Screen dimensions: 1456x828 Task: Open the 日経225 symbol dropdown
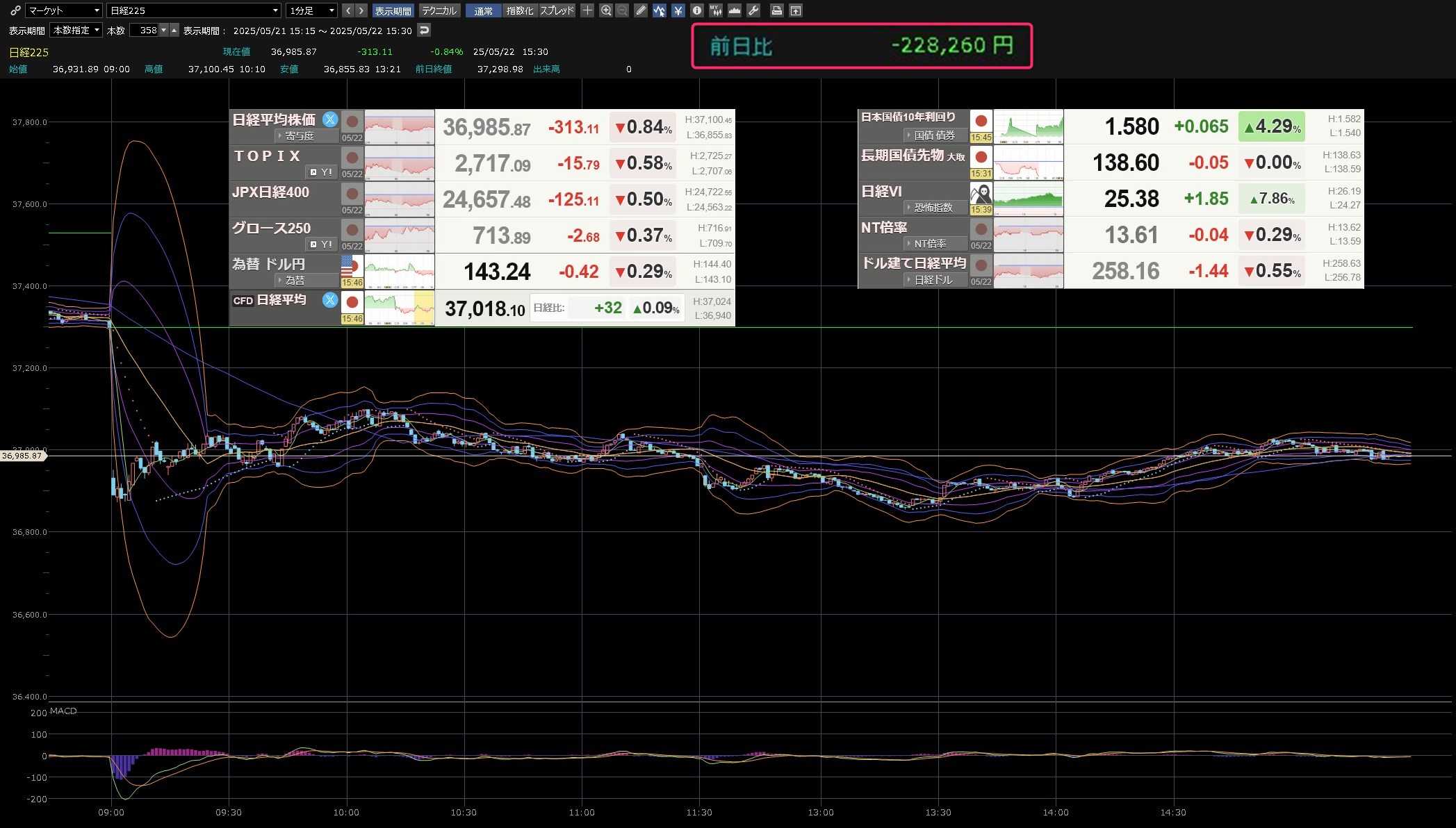194,10
